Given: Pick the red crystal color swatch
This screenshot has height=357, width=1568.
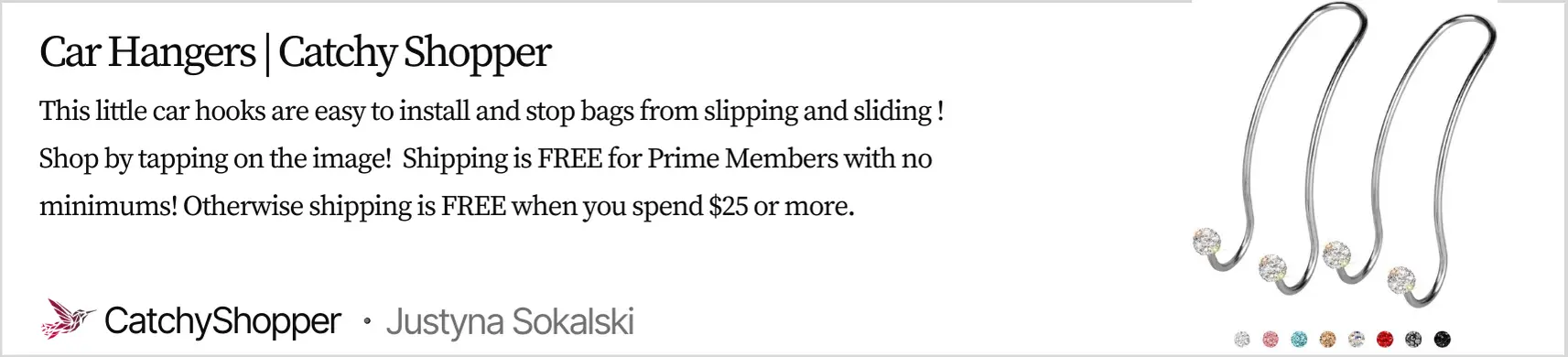Looking at the screenshot, I should tap(1385, 339).
